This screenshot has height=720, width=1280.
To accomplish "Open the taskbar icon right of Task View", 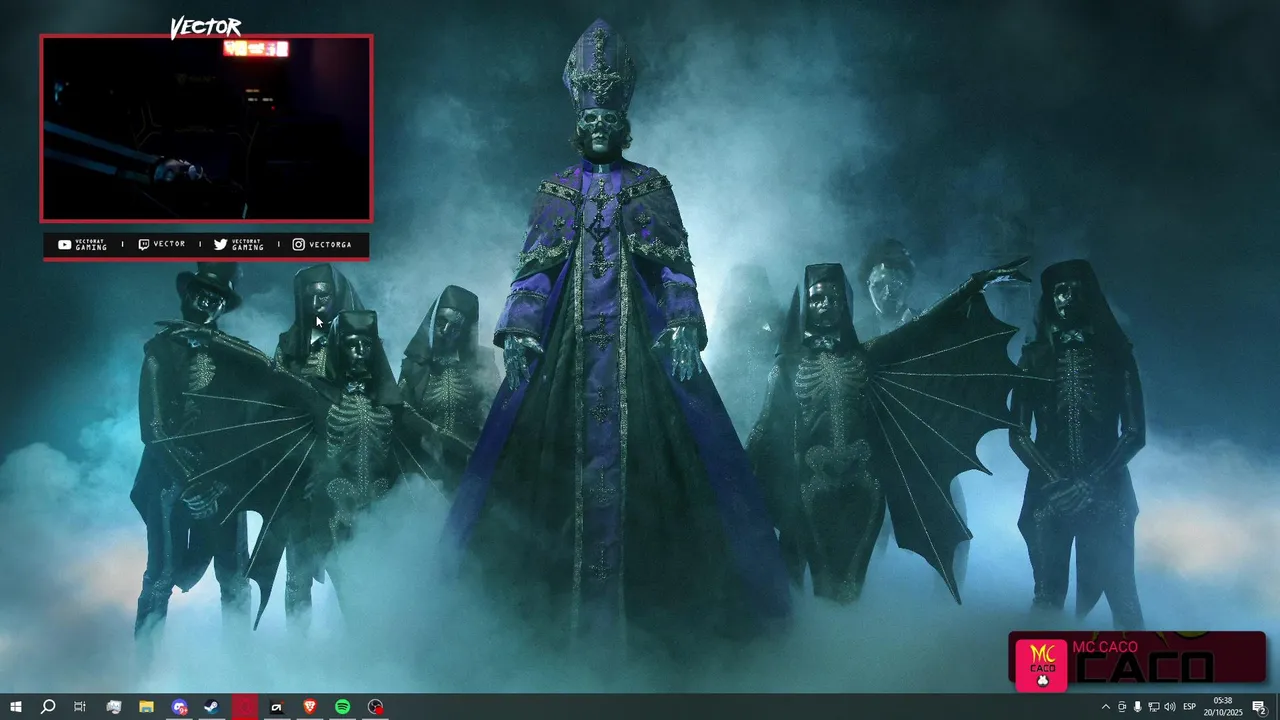I will pyautogui.click(x=113, y=707).
